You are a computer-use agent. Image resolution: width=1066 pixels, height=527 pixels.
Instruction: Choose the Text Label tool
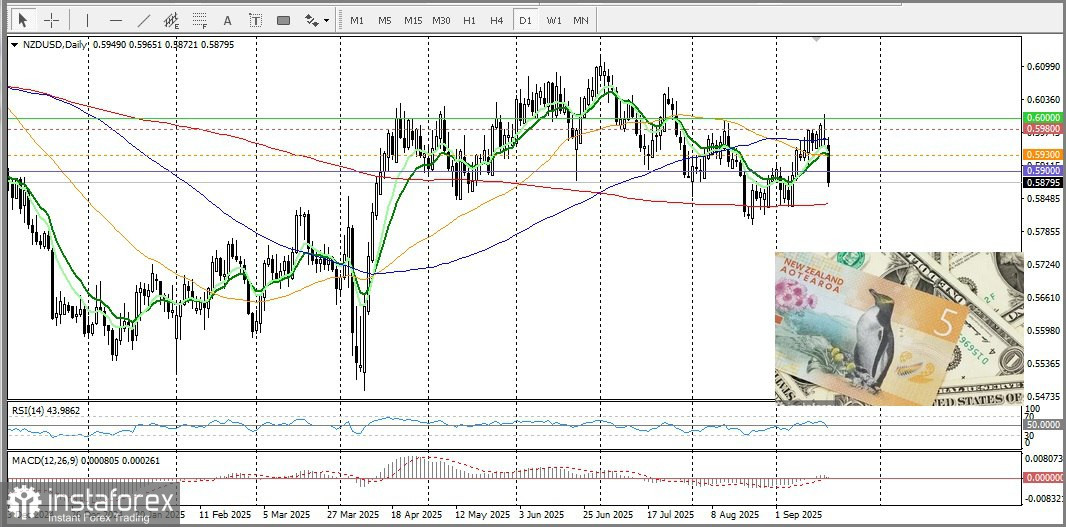pyautogui.click(x=255, y=20)
